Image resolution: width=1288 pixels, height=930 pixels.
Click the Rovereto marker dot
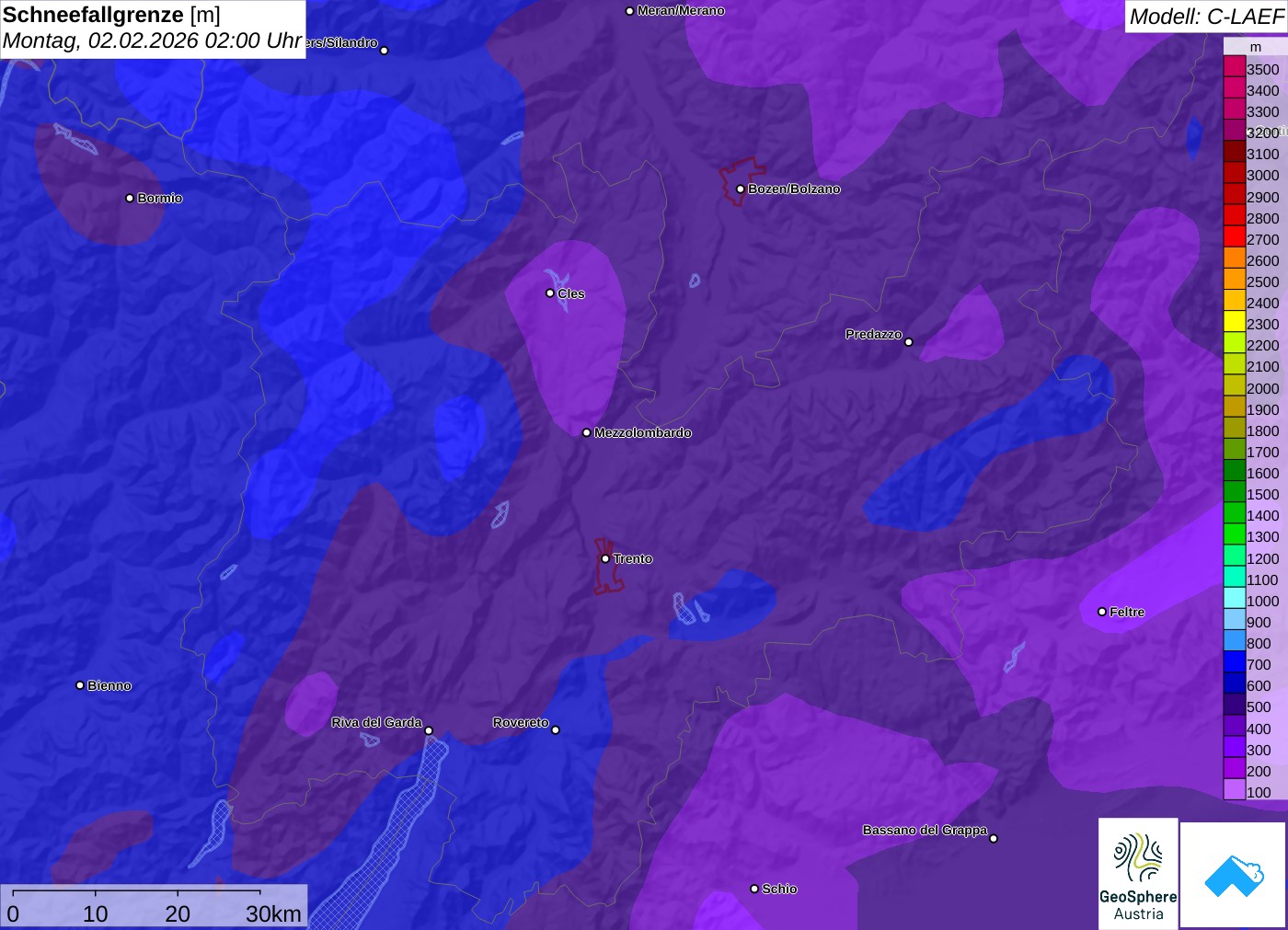click(556, 730)
